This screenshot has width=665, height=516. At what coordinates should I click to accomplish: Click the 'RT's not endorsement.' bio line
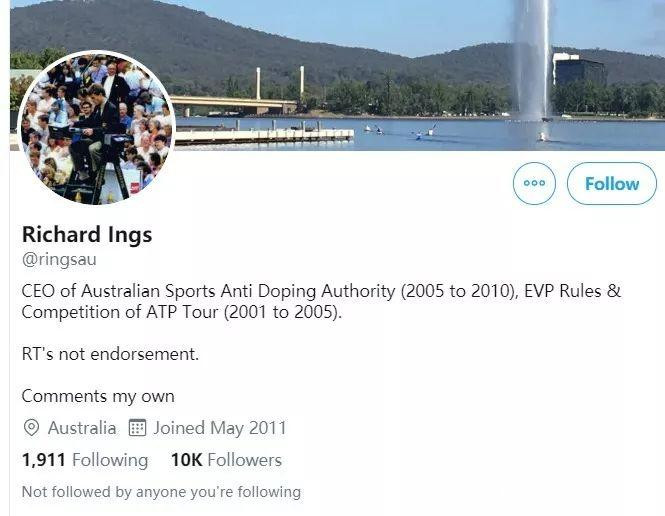tap(110, 354)
